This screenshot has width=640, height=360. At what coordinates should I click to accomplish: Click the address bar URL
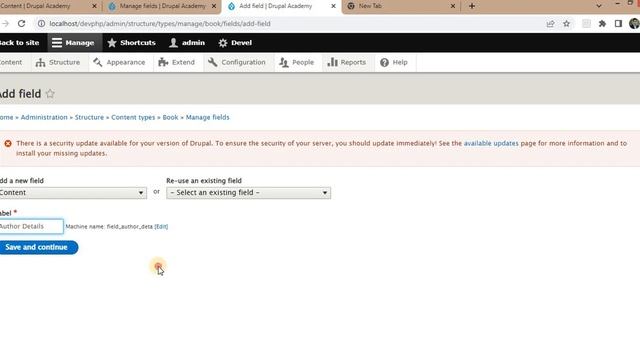coord(160,24)
